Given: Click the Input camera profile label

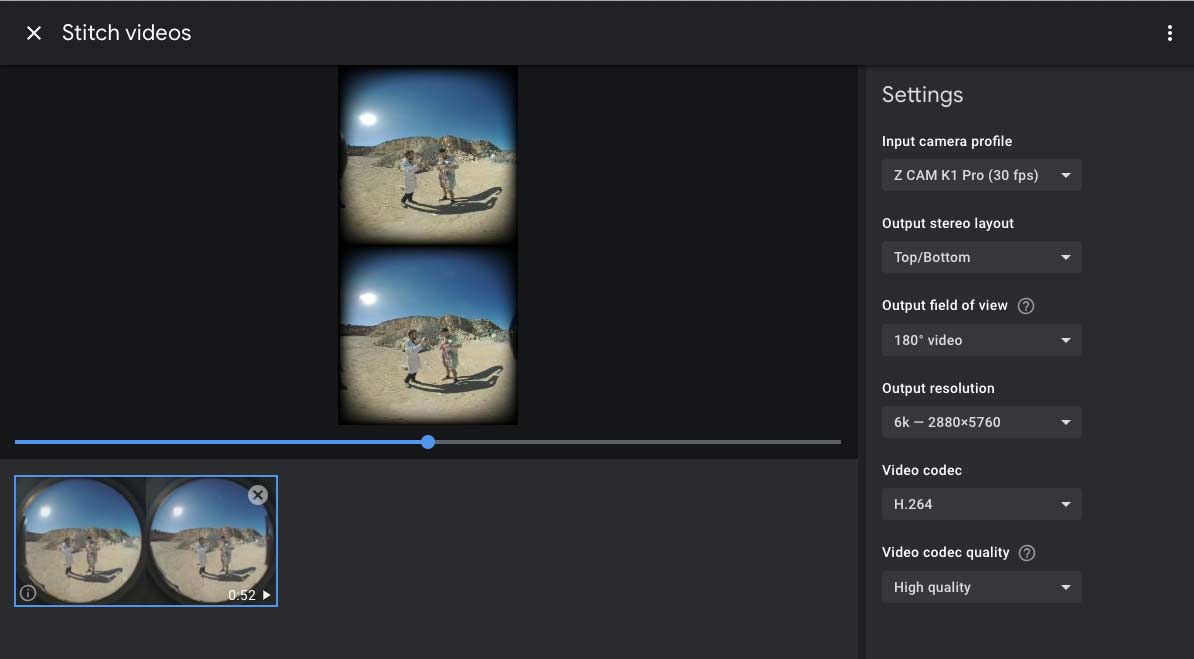Looking at the screenshot, I should click(947, 141).
